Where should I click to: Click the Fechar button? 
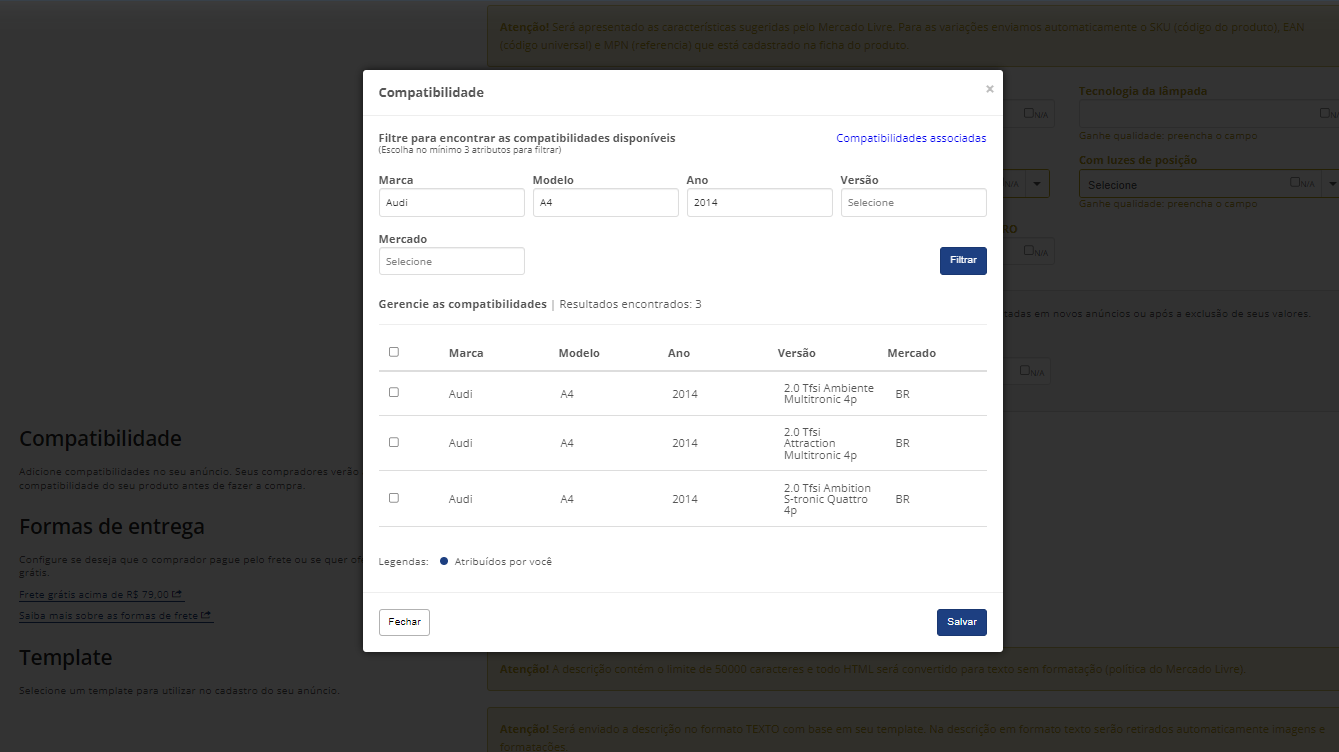coord(404,622)
